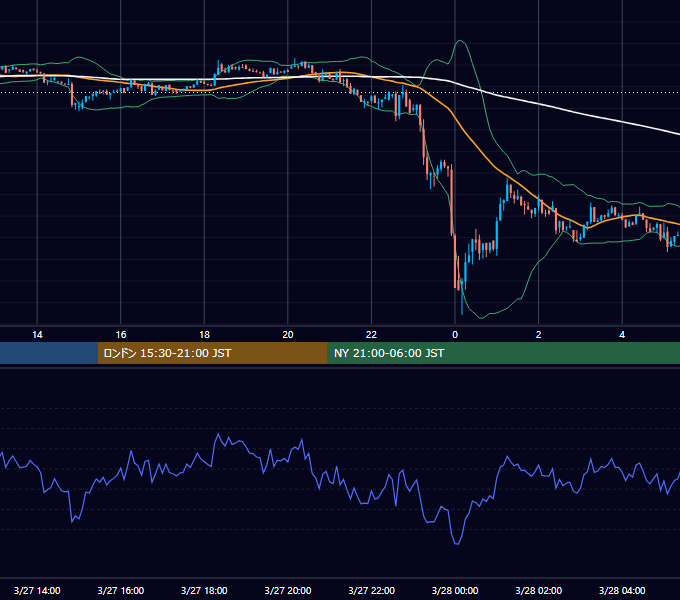Screen dimensions: 680x600
Task: Click the 3/28 04:00 time label
Action: click(622, 590)
